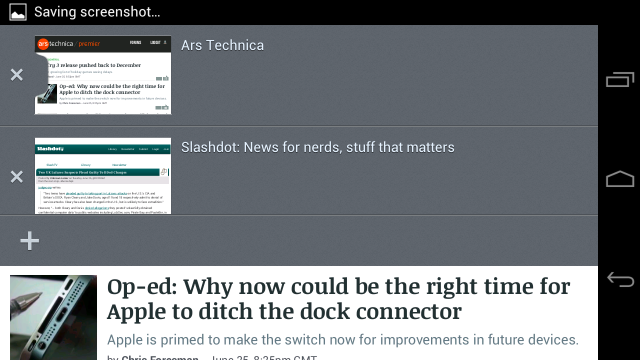The image size is (640, 360).
Task: Tap the Android back button
Action: (620, 279)
